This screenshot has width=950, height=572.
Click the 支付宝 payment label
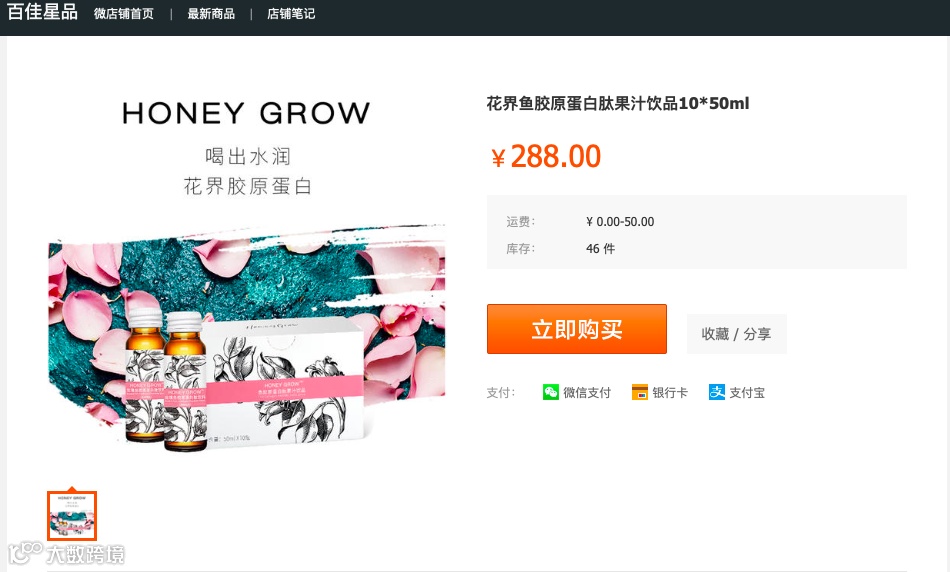[x=747, y=393]
